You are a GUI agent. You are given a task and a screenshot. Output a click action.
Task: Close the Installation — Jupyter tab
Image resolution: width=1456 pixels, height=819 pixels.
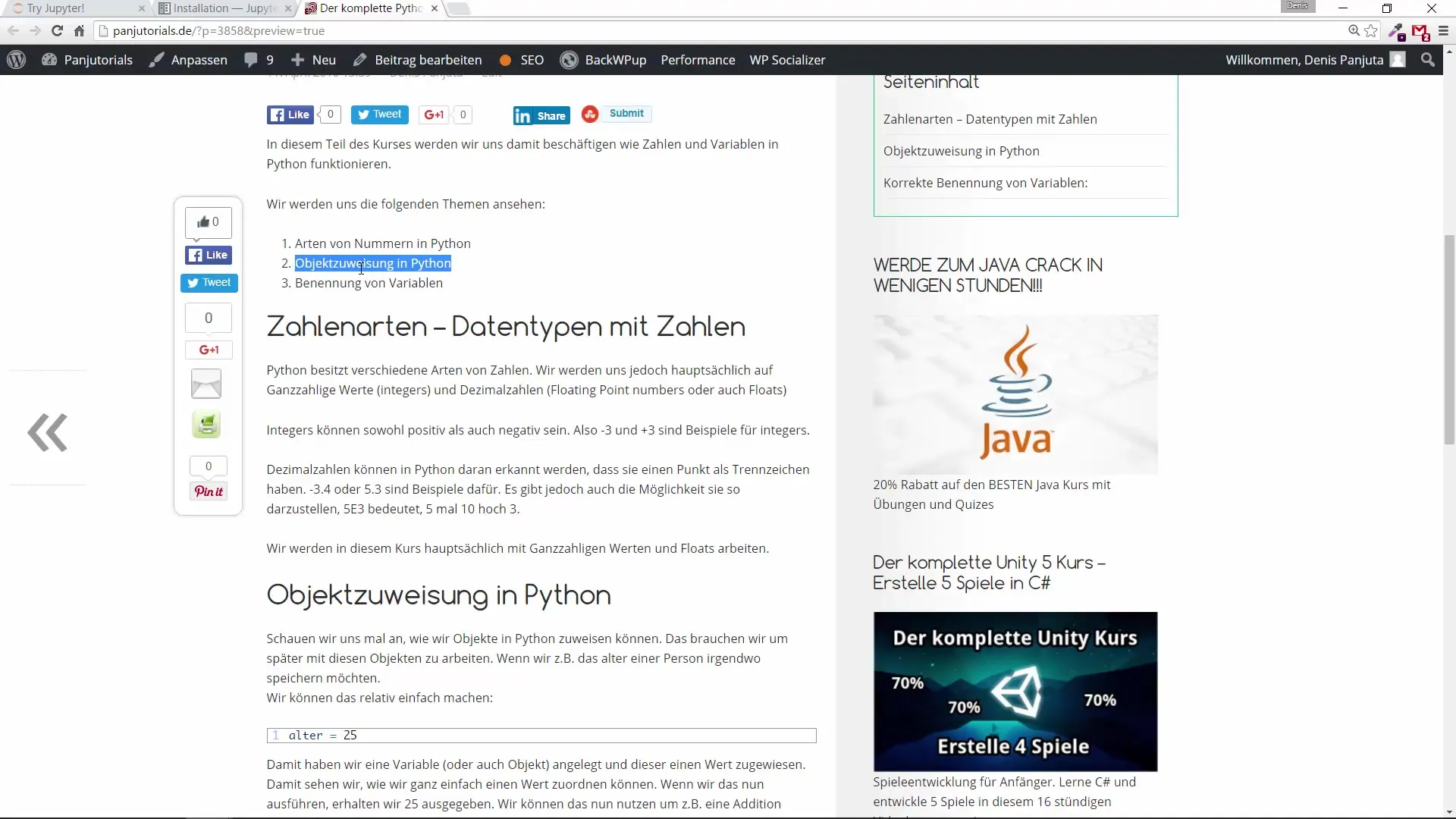pyautogui.click(x=287, y=8)
